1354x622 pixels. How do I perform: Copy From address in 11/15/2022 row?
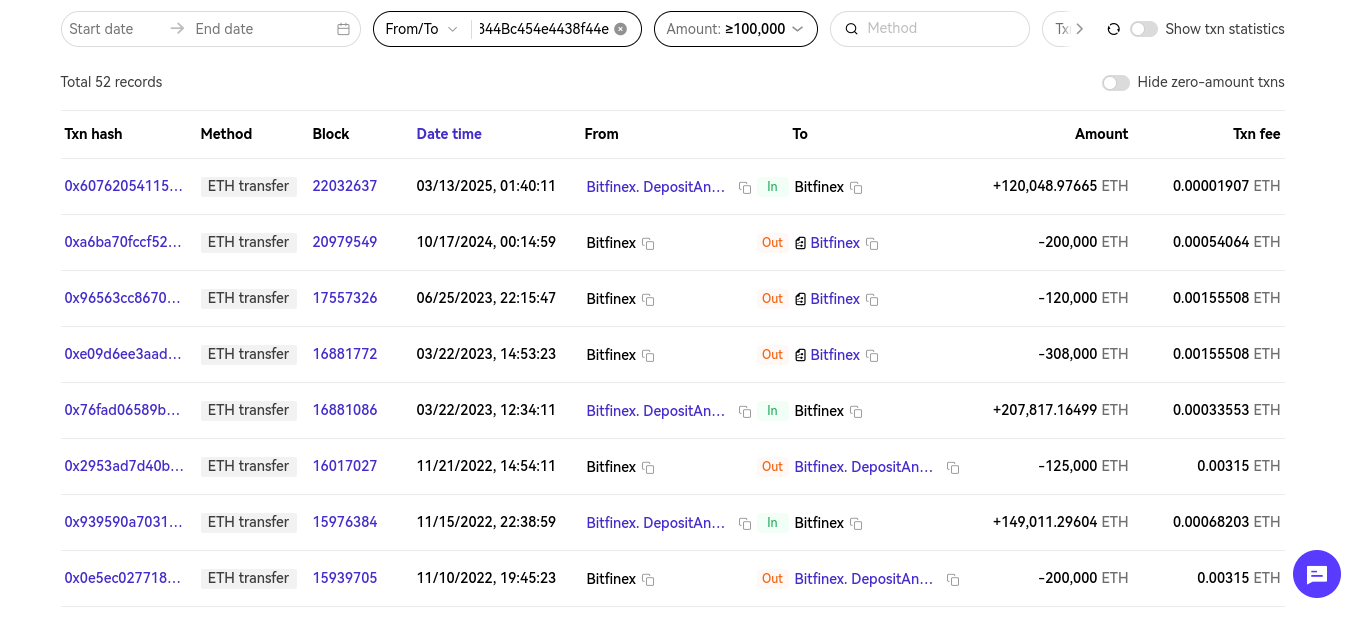745,524
